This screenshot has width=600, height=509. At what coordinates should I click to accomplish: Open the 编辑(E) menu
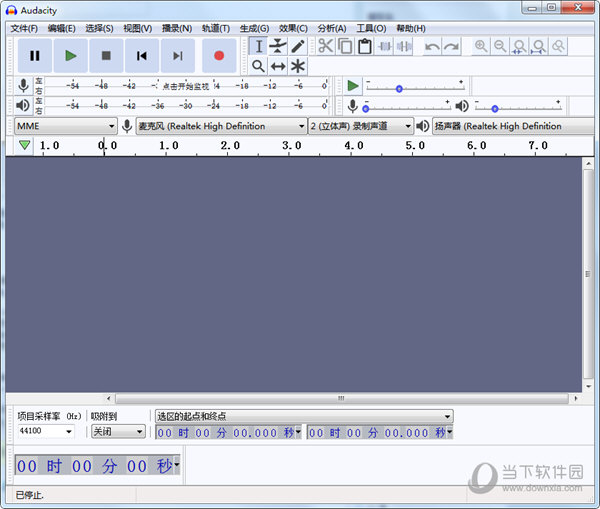pyautogui.click(x=61, y=28)
